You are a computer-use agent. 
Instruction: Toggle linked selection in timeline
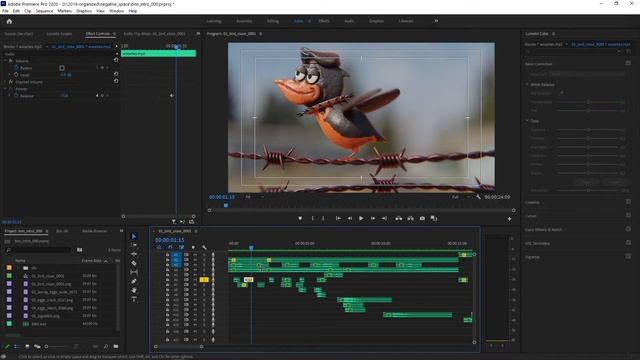(x=182, y=247)
